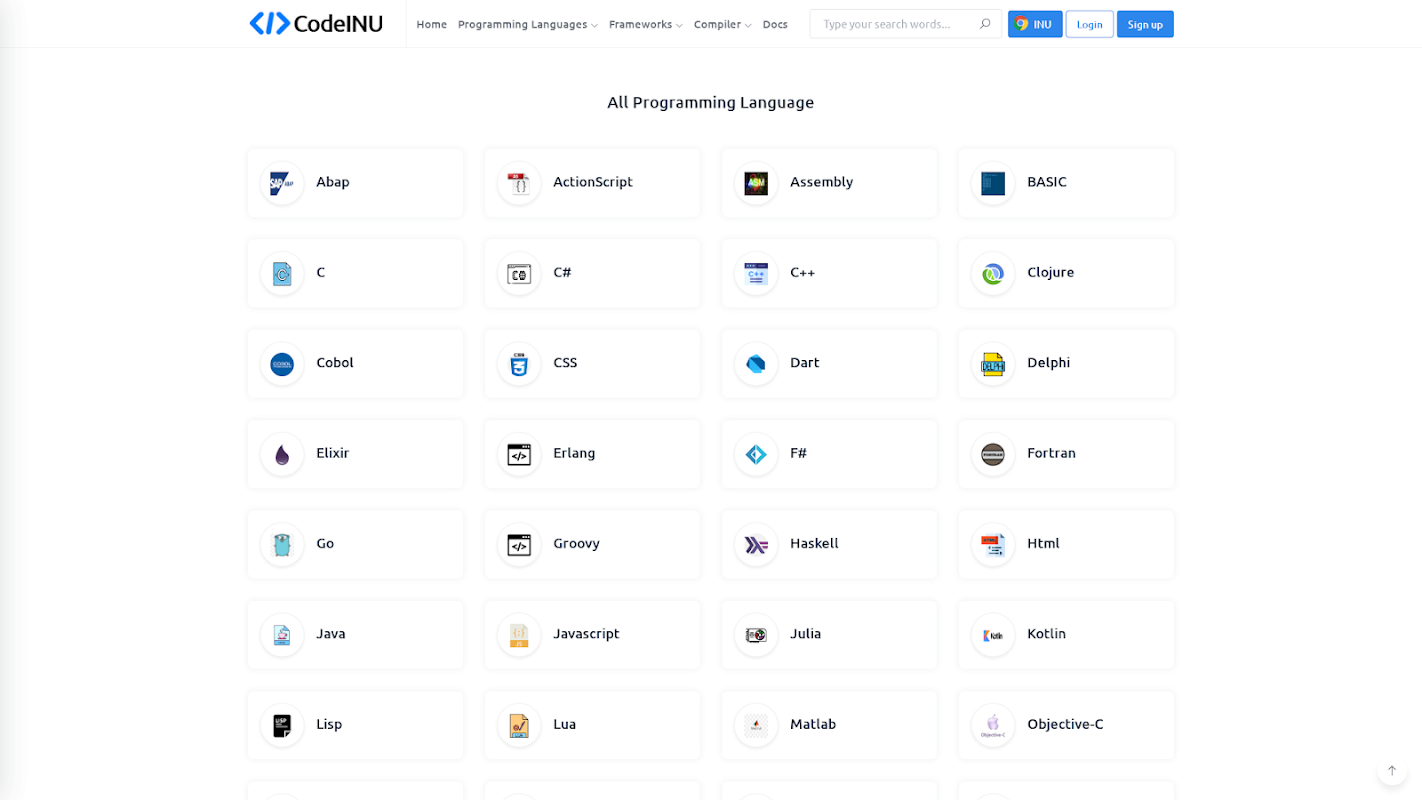Click the Groovy code window icon
This screenshot has height=800, width=1422.
[519, 545]
